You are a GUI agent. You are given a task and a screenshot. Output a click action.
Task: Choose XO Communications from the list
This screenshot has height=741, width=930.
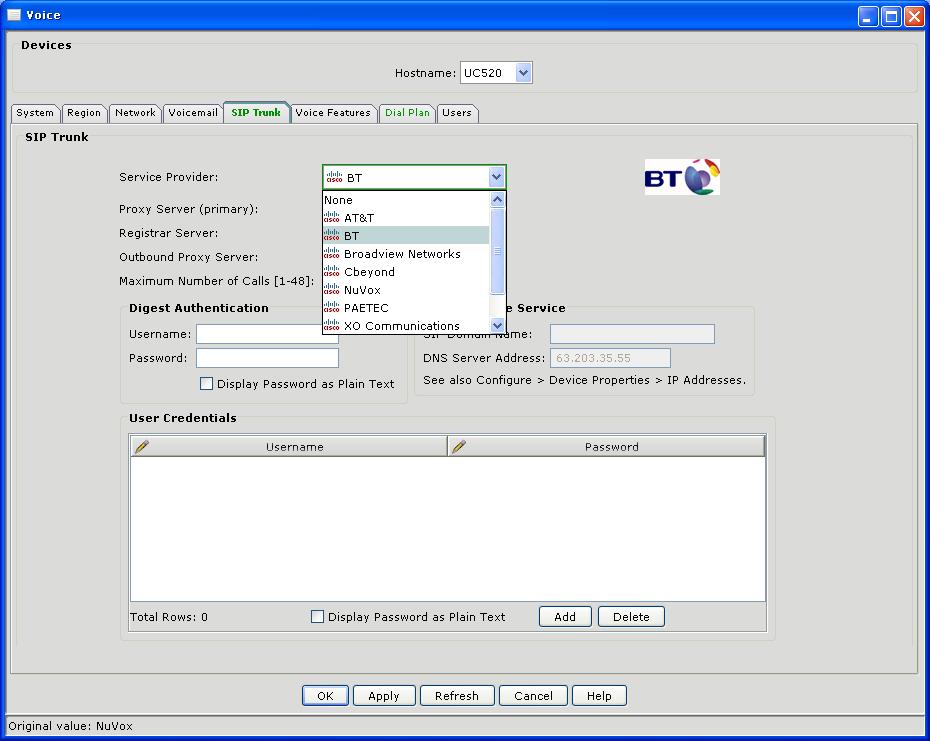click(406, 326)
